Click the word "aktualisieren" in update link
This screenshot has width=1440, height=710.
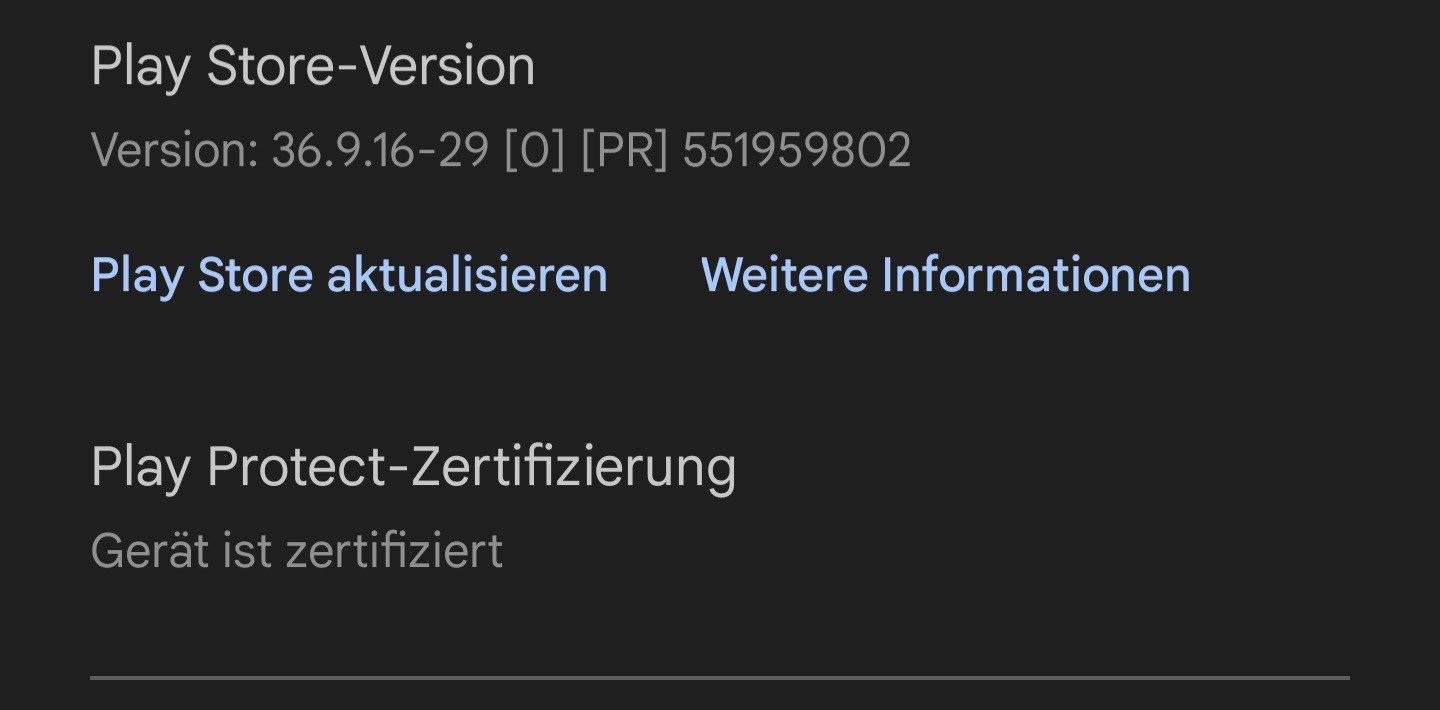(467, 275)
